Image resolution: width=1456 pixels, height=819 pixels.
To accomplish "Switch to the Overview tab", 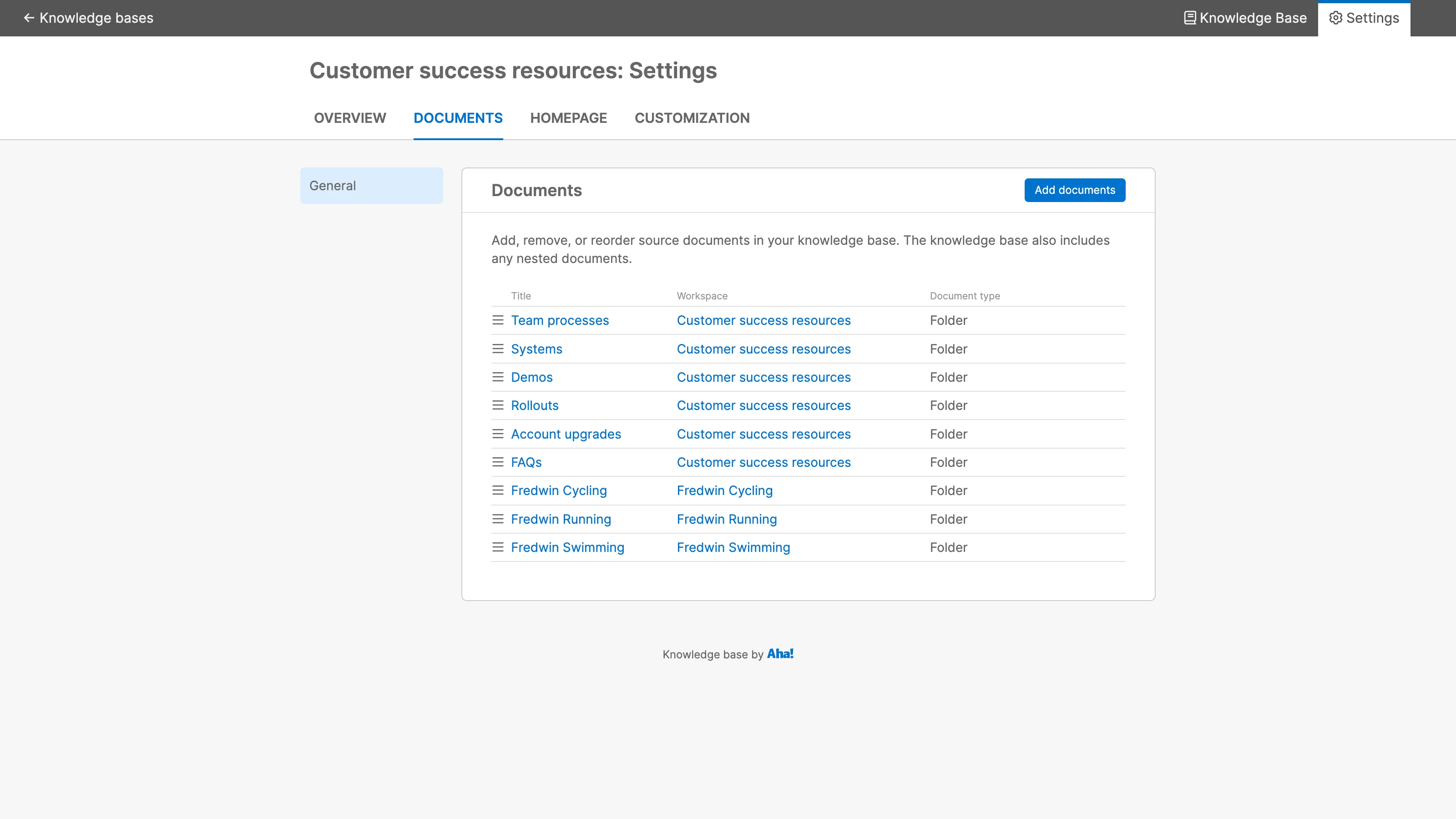I will pyautogui.click(x=350, y=118).
